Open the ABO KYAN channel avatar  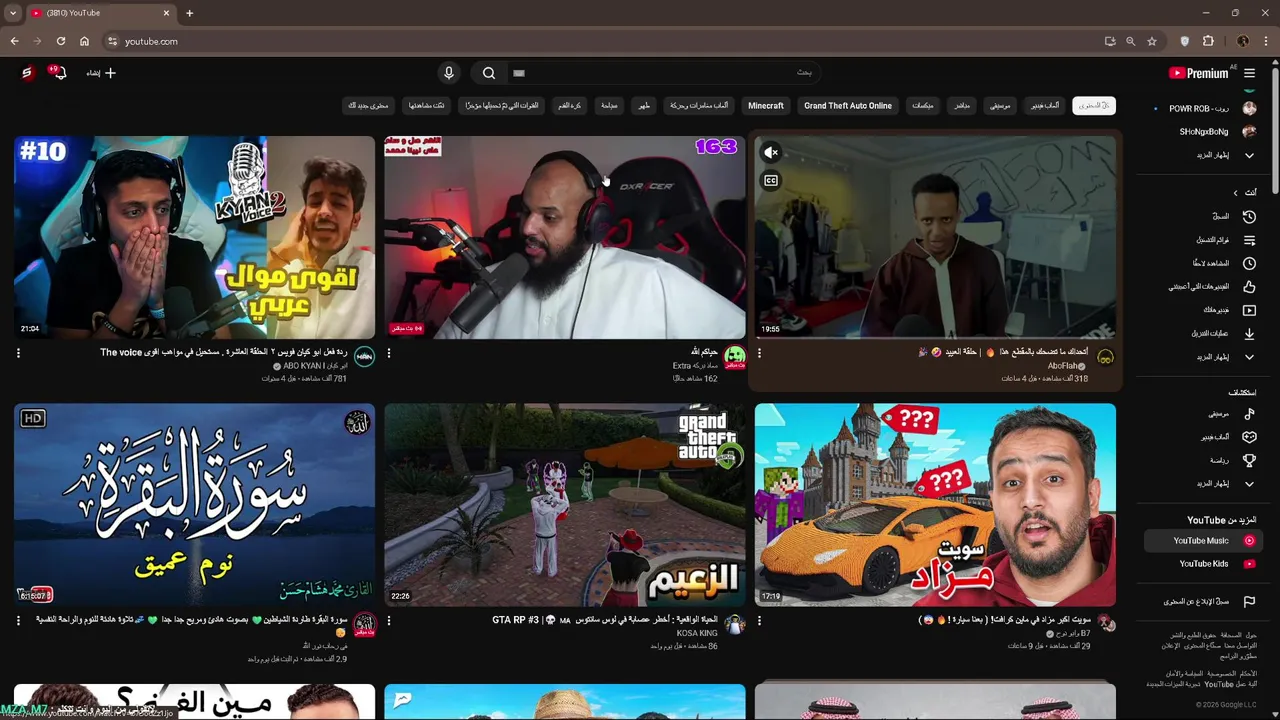point(364,357)
